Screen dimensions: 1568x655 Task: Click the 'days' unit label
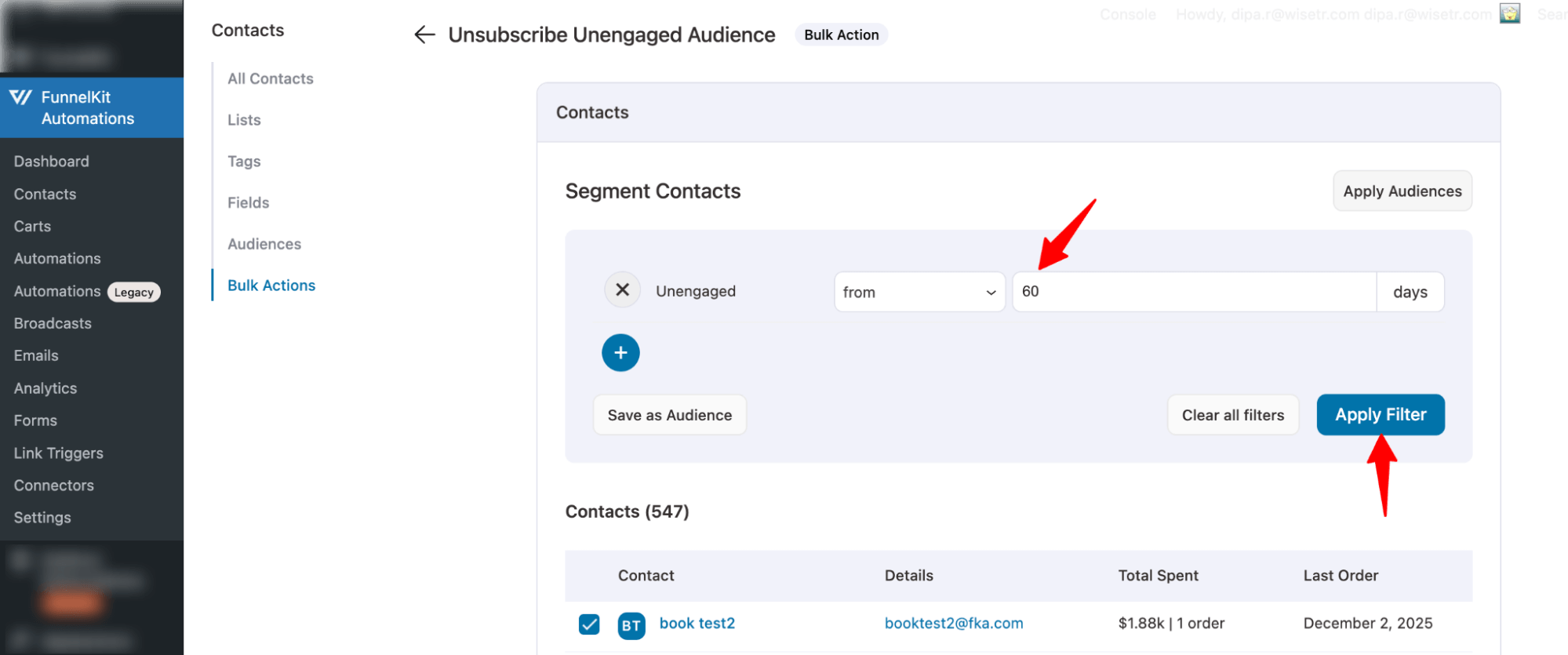point(1410,292)
